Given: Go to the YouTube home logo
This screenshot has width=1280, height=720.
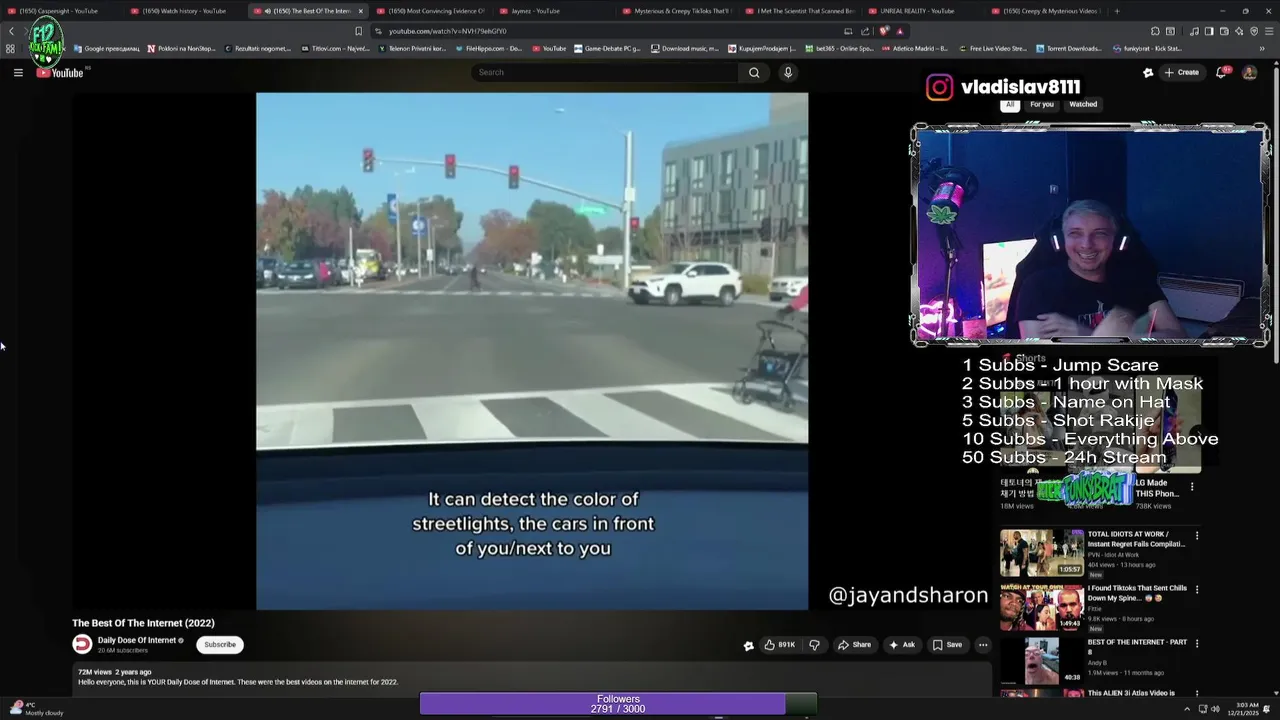Looking at the screenshot, I should 60,72.
